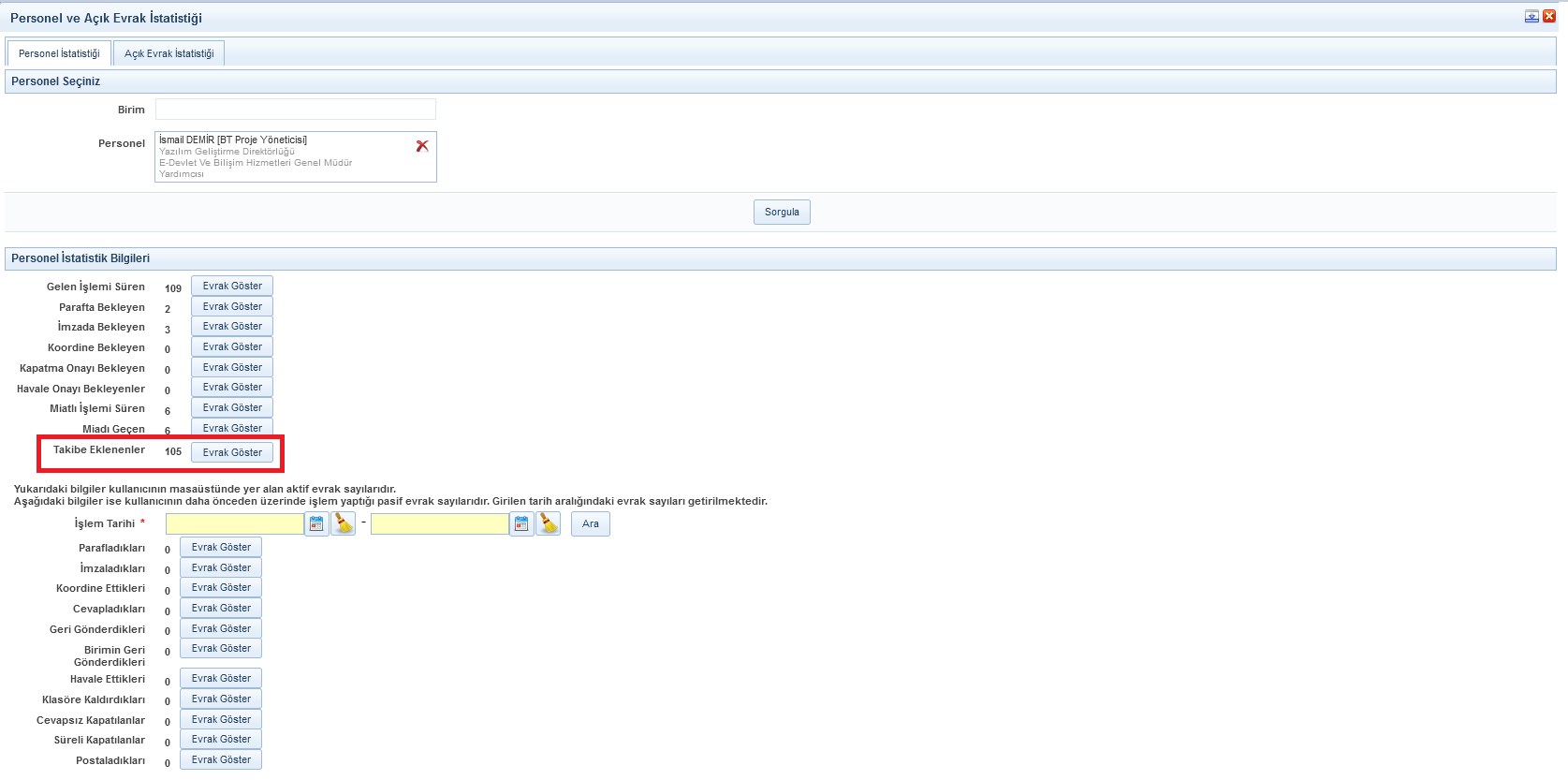Focus the end date İşlem Tarihi field
The image size is (1568, 780).
coord(439,524)
